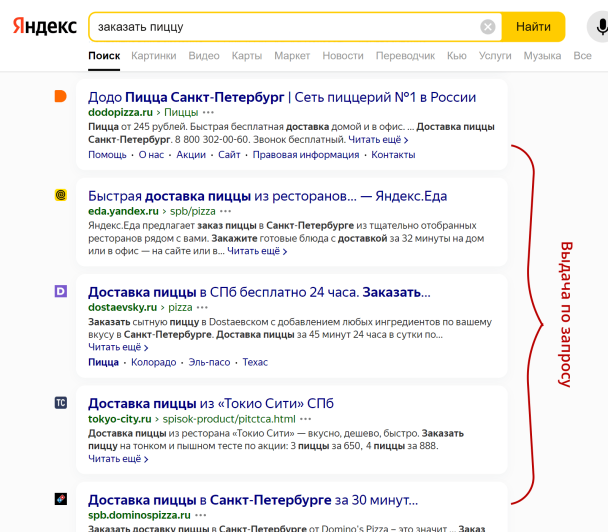The height and width of the screenshot is (532, 608).
Task: Open the Правовая информация sitelink
Action: 306,155
